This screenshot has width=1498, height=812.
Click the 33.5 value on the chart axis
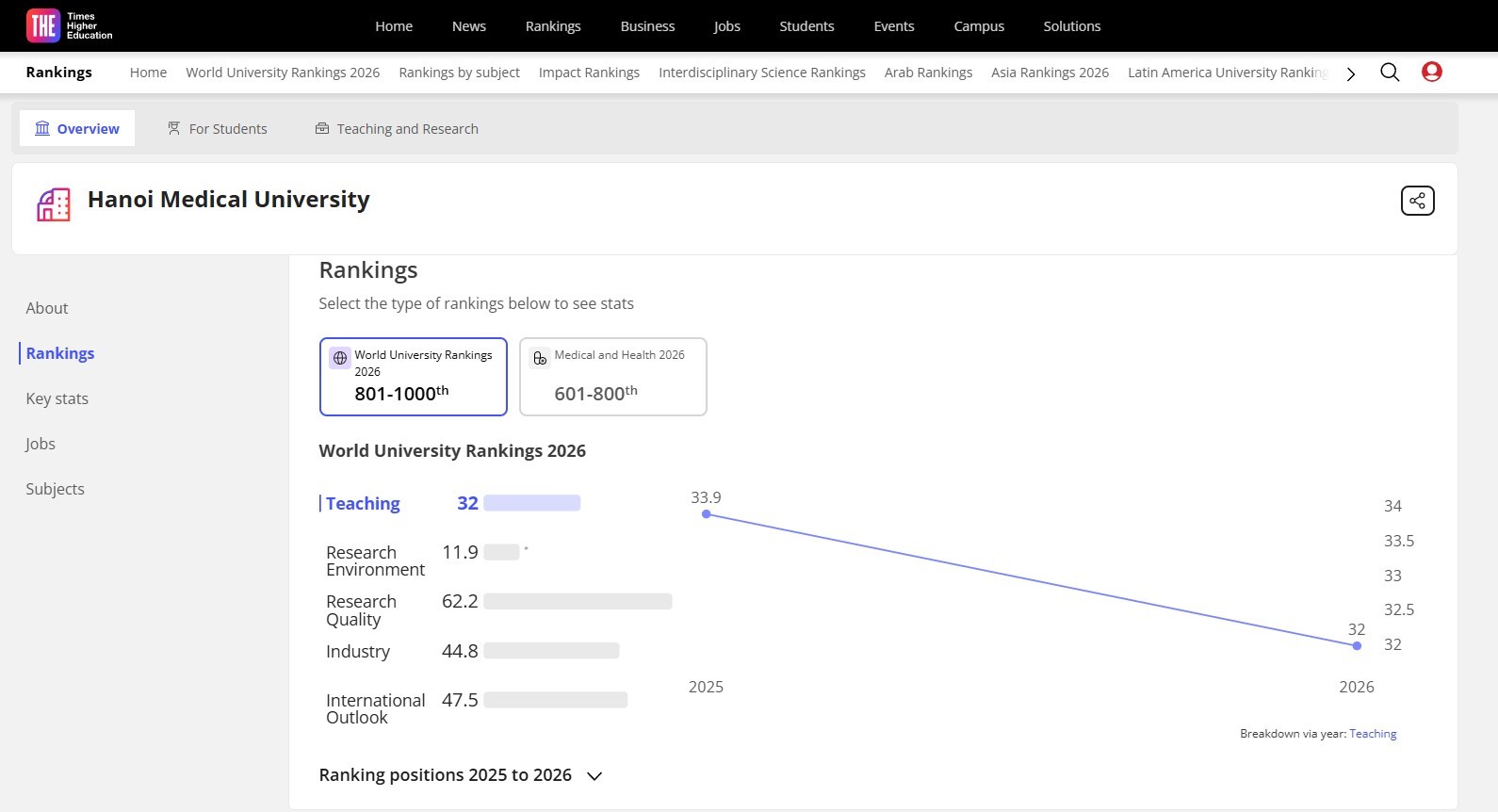[x=1399, y=541]
